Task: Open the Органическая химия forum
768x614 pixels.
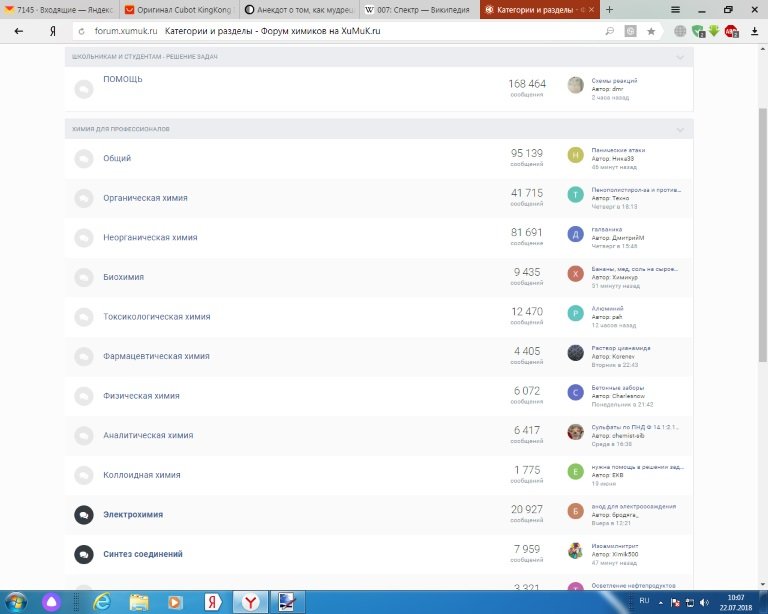Action: tap(145, 198)
